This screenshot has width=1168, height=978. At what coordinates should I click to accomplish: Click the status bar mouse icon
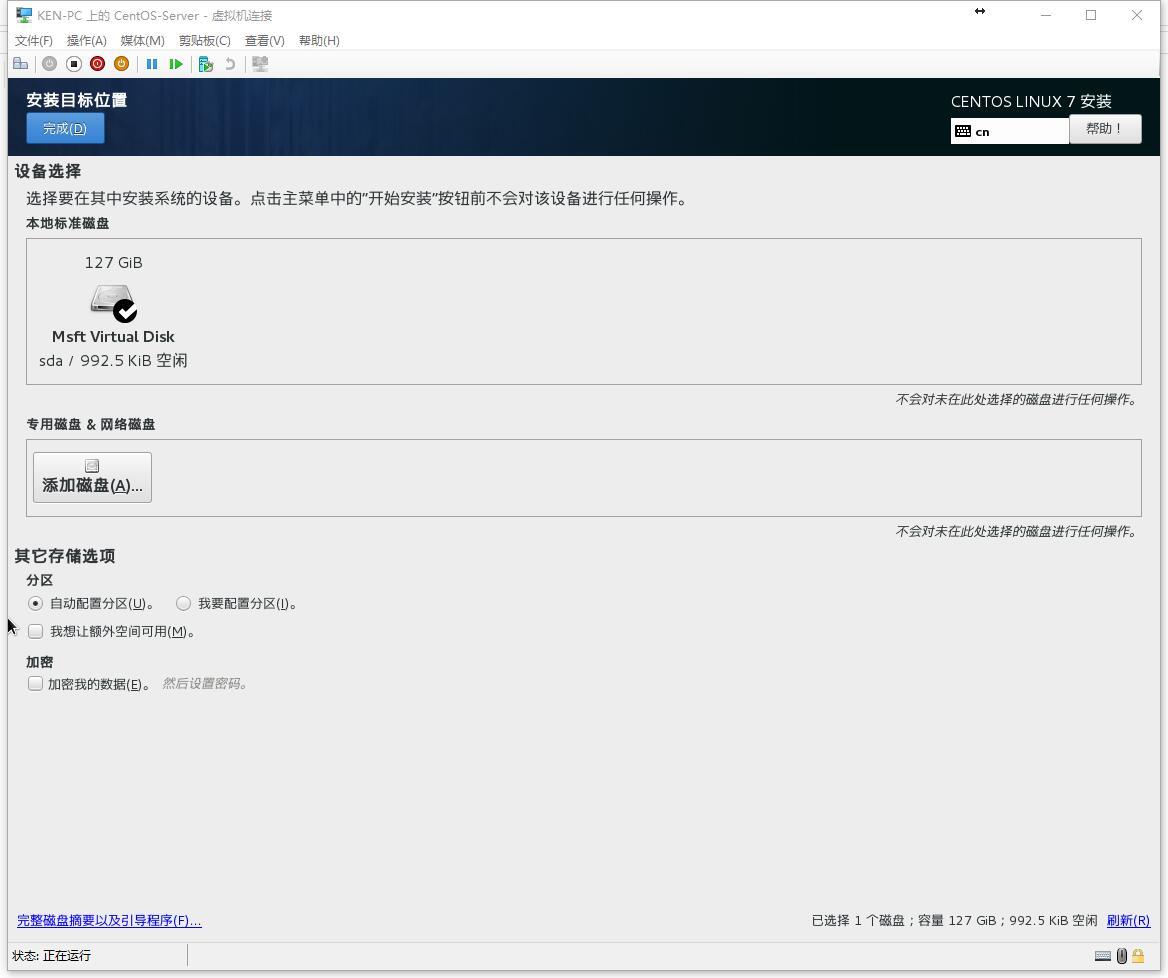(1122, 956)
